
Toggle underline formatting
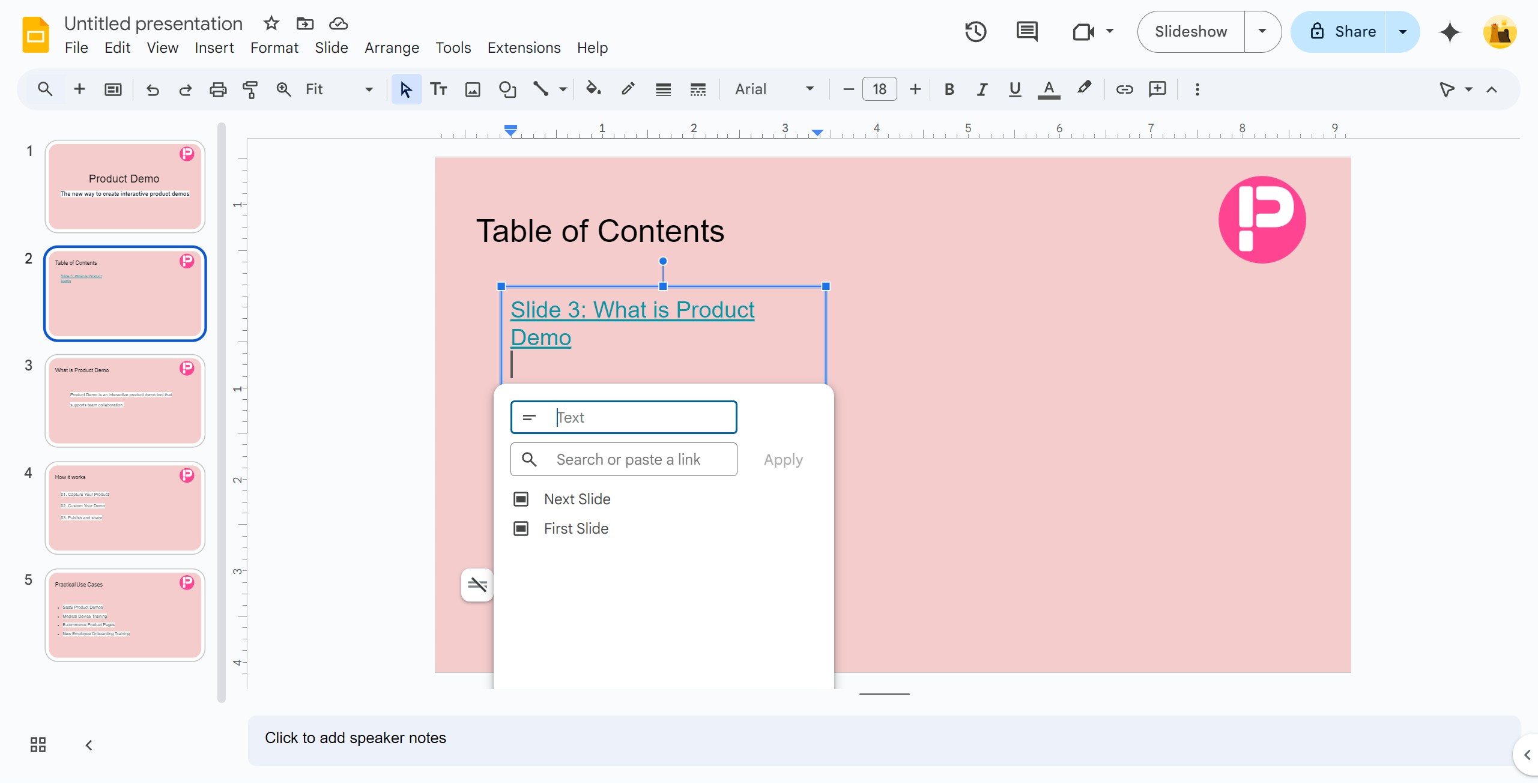pos(1015,89)
